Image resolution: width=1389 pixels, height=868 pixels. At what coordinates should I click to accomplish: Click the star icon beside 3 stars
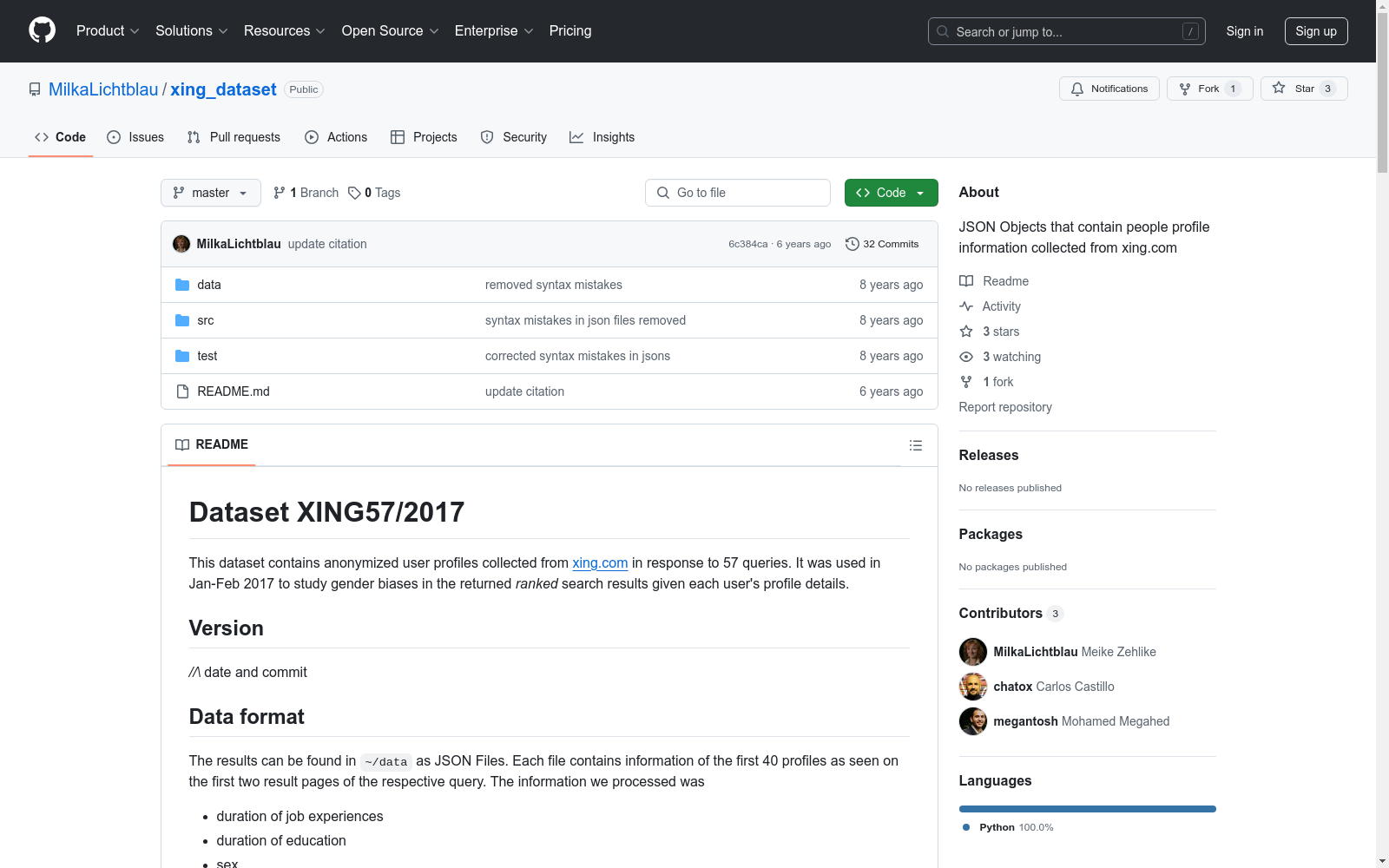pos(966,332)
